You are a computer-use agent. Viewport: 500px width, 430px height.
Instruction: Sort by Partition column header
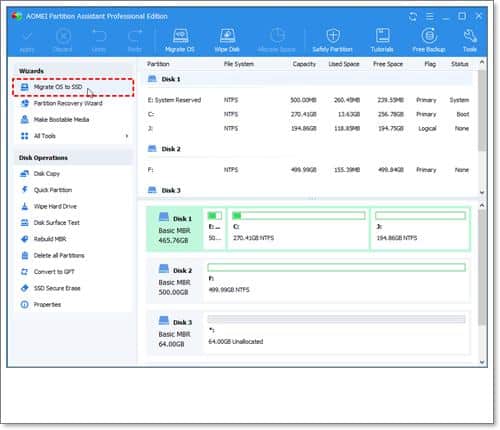tap(158, 64)
